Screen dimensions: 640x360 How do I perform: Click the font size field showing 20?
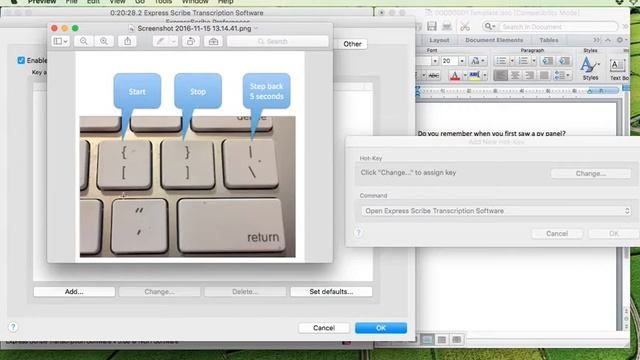point(449,61)
